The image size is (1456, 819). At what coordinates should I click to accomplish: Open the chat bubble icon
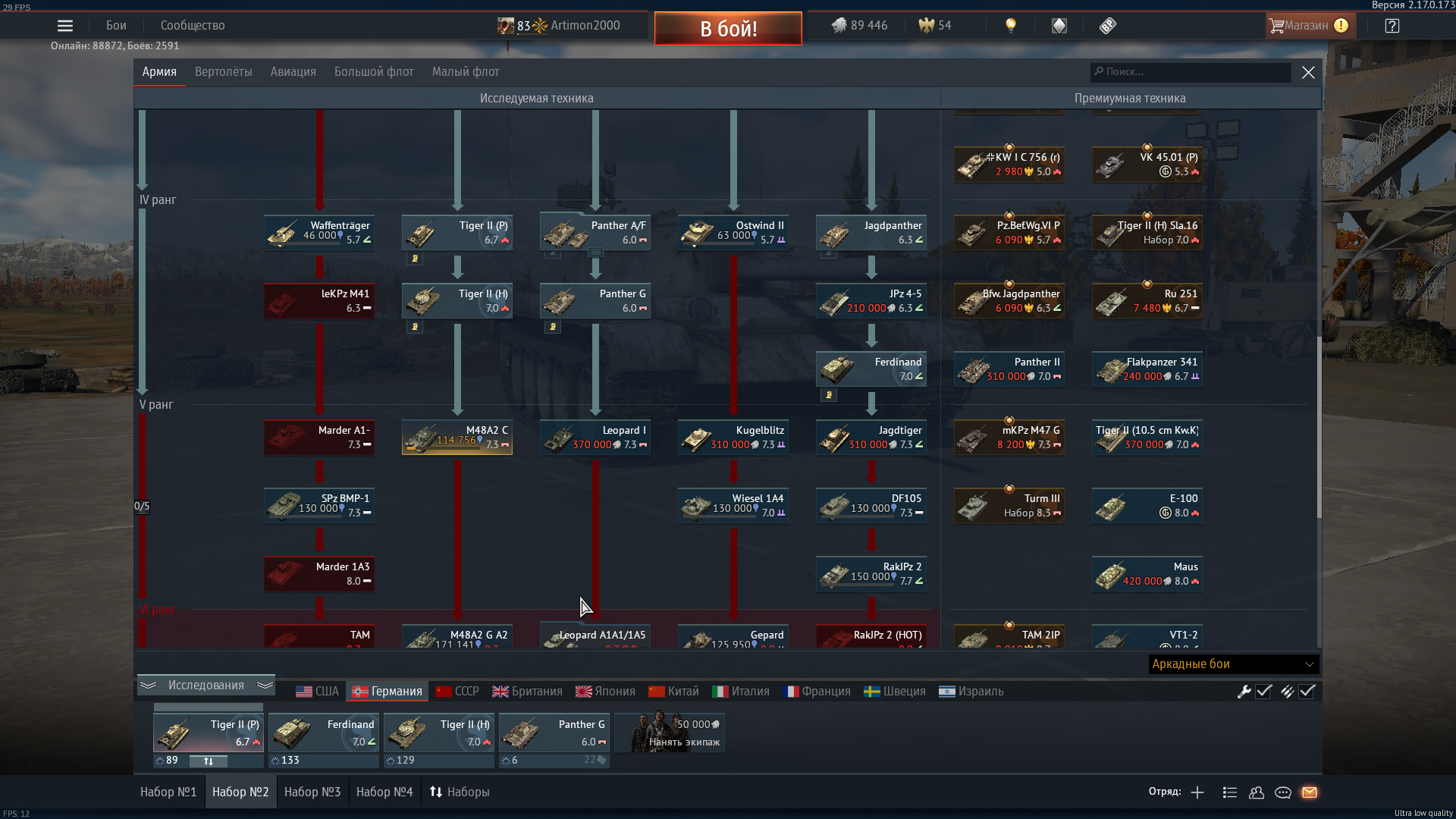point(1283,792)
